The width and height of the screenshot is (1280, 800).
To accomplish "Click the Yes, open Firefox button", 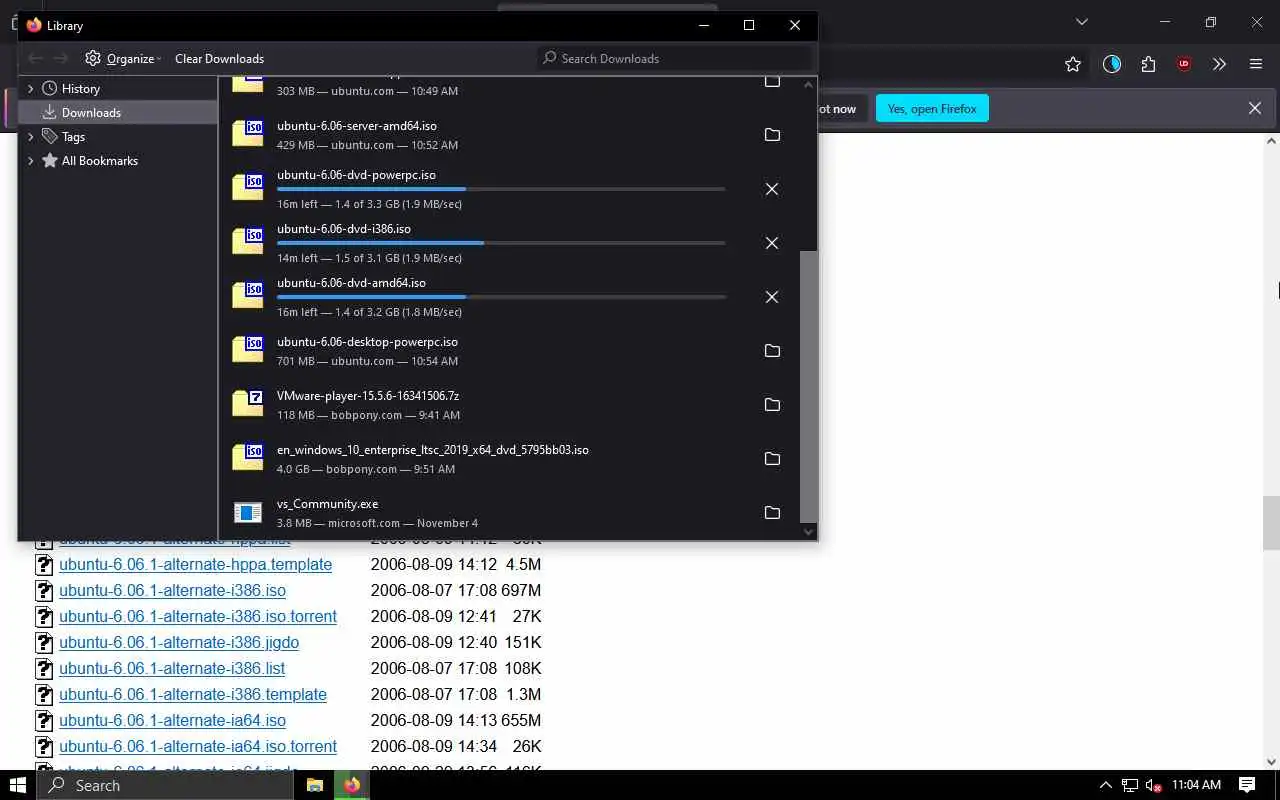I will pos(932,108).
